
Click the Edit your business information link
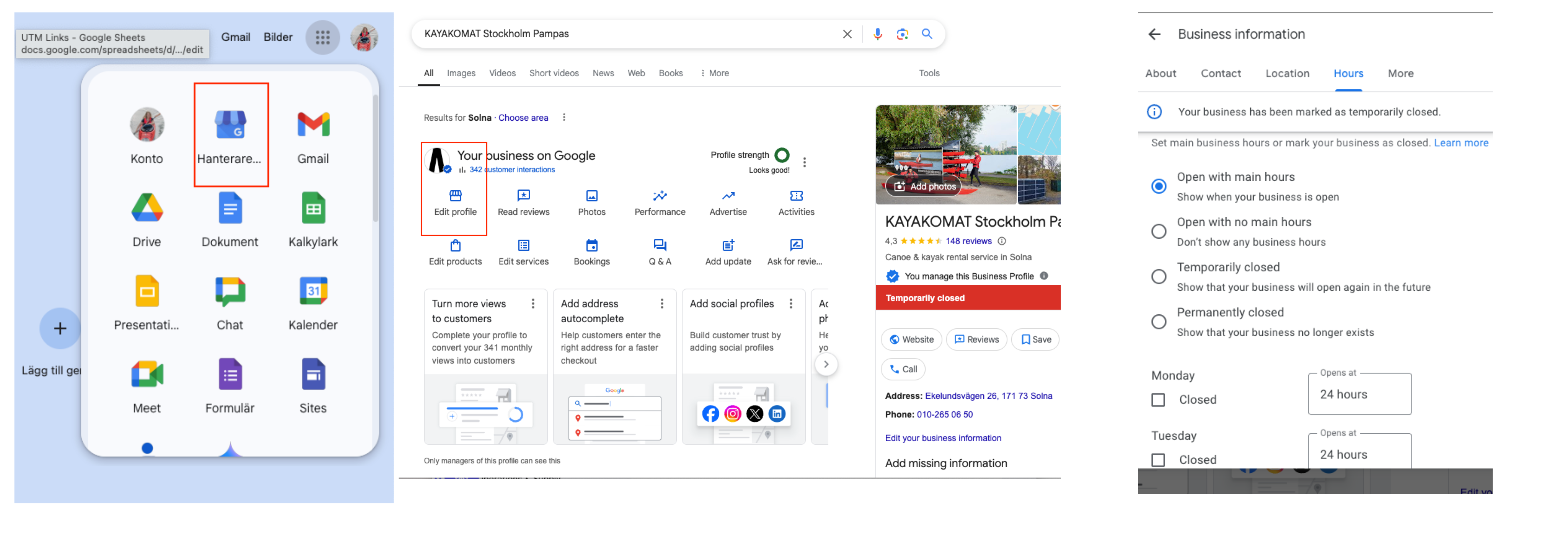(942, 438)
